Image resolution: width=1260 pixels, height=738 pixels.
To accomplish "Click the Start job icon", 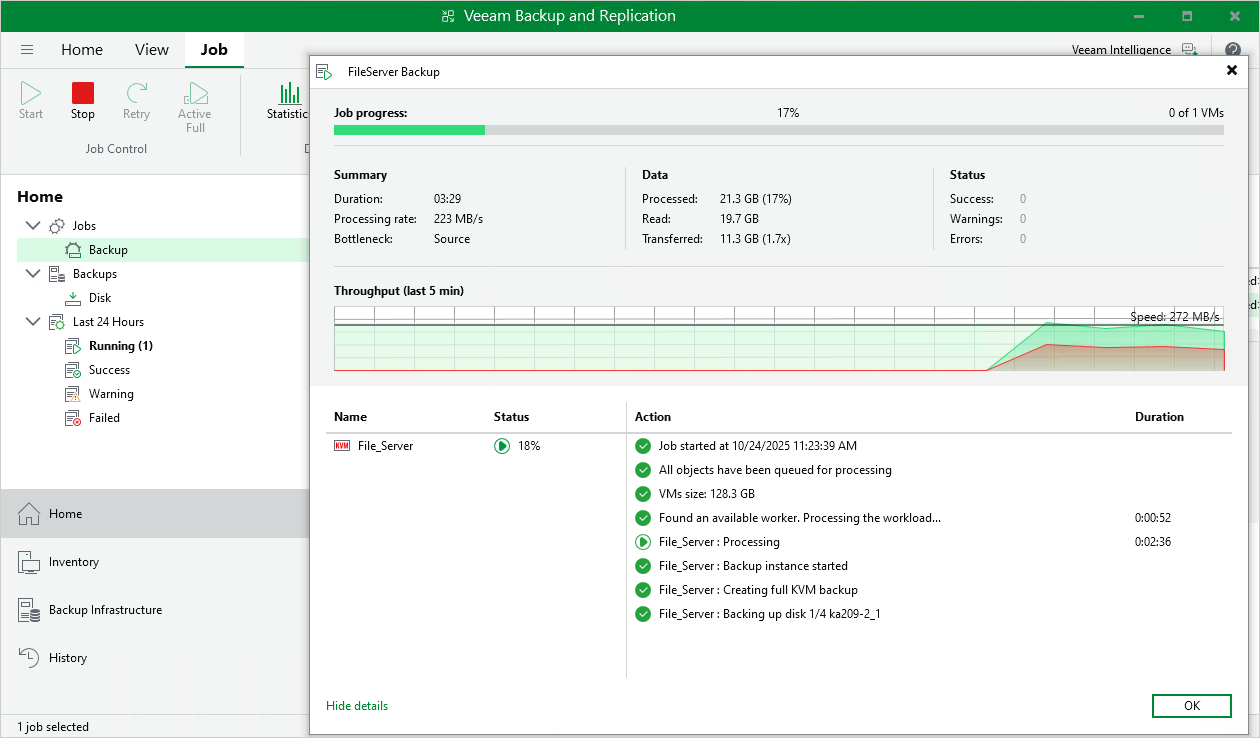I will pos(31,94).
